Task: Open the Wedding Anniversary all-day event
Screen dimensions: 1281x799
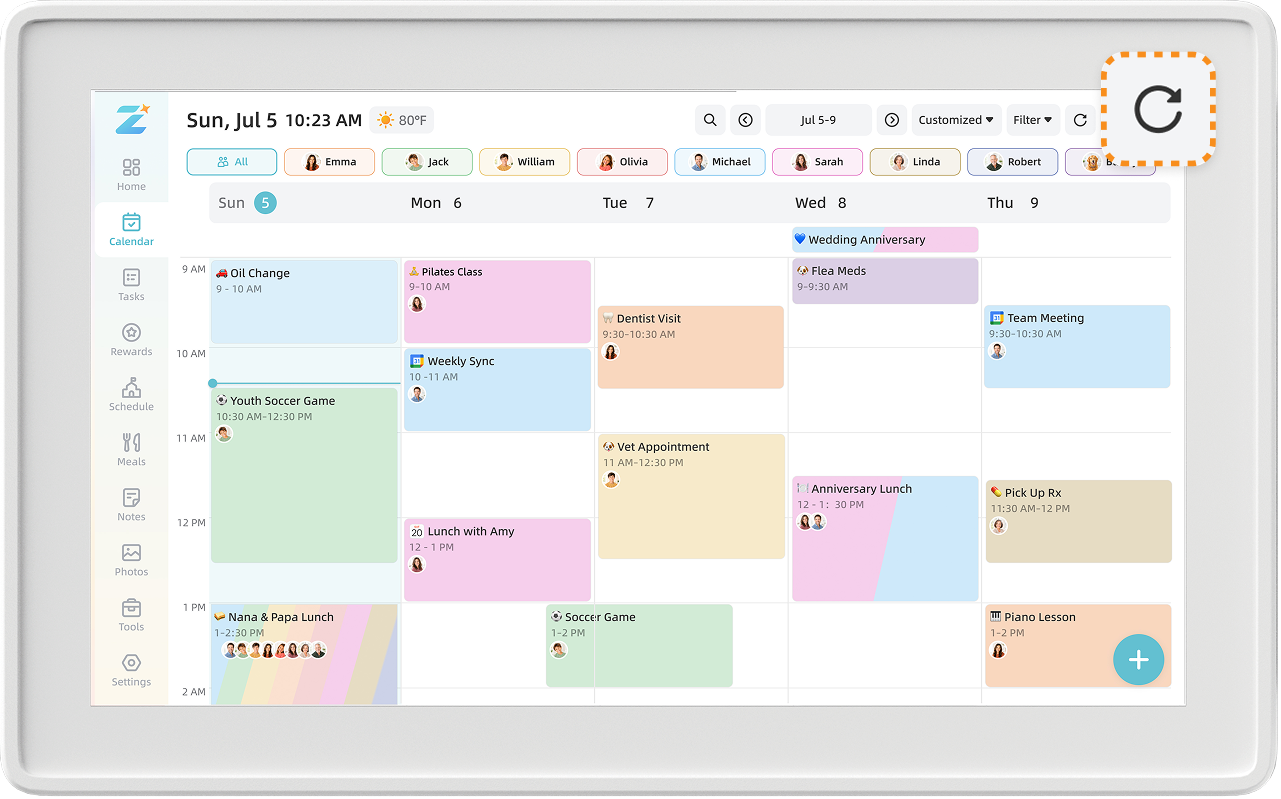Action: point(885,240)
